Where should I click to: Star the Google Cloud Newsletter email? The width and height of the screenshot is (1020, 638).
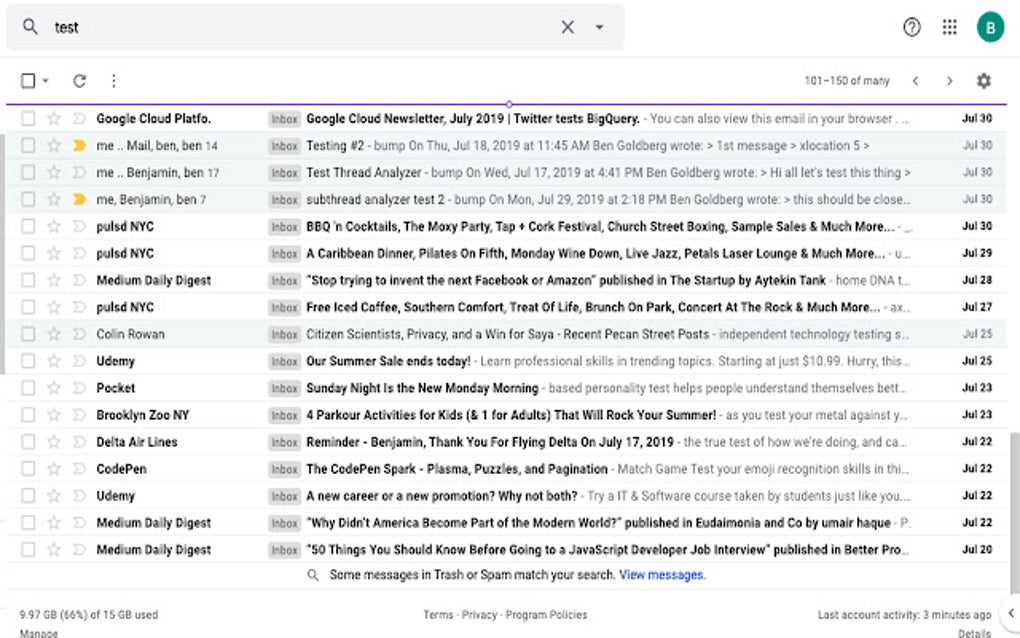(x=55, y=118)
